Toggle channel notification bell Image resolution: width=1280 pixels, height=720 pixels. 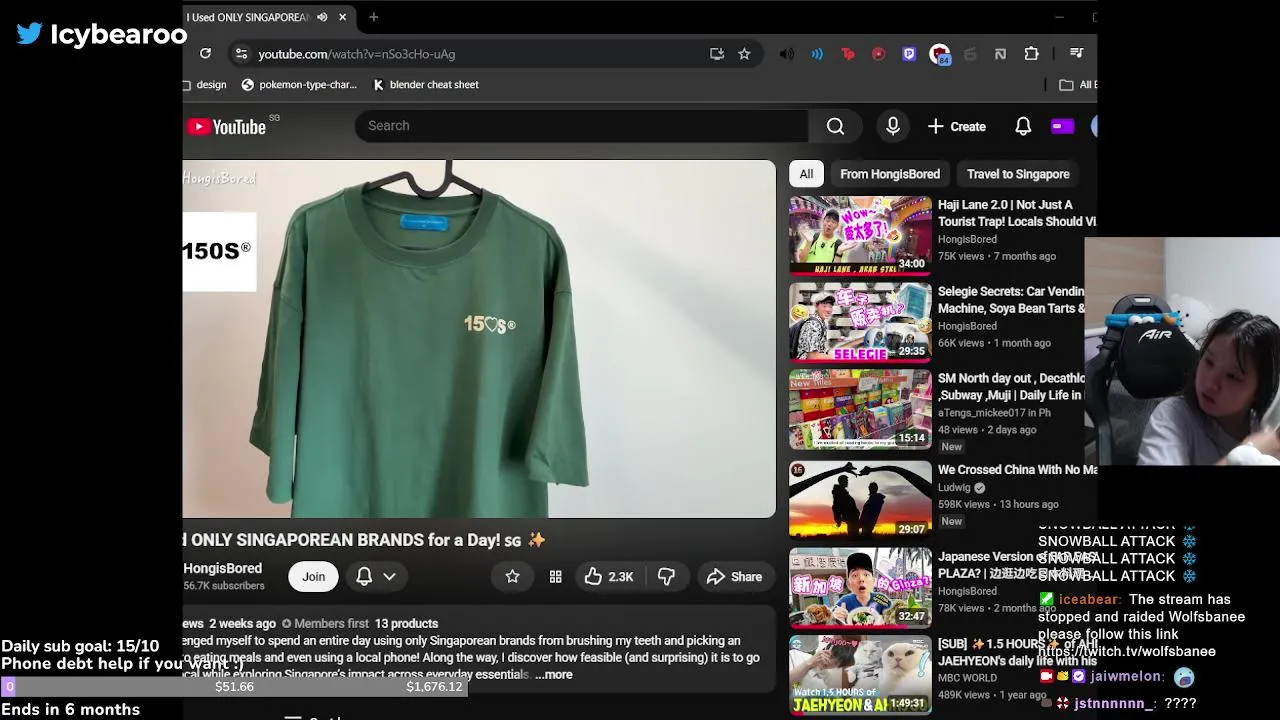[x=364, y=577]
